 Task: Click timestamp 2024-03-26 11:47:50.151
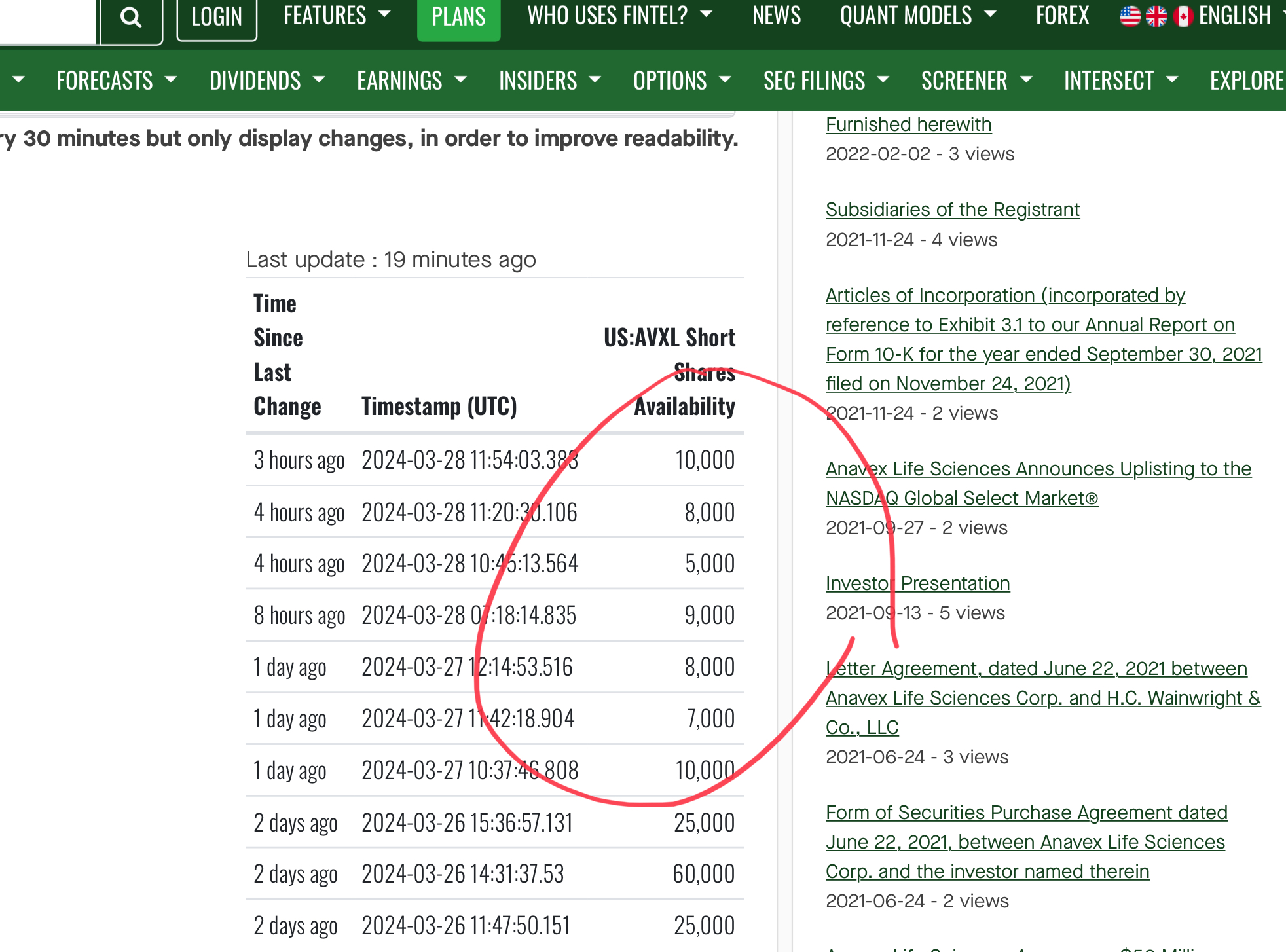466,925
